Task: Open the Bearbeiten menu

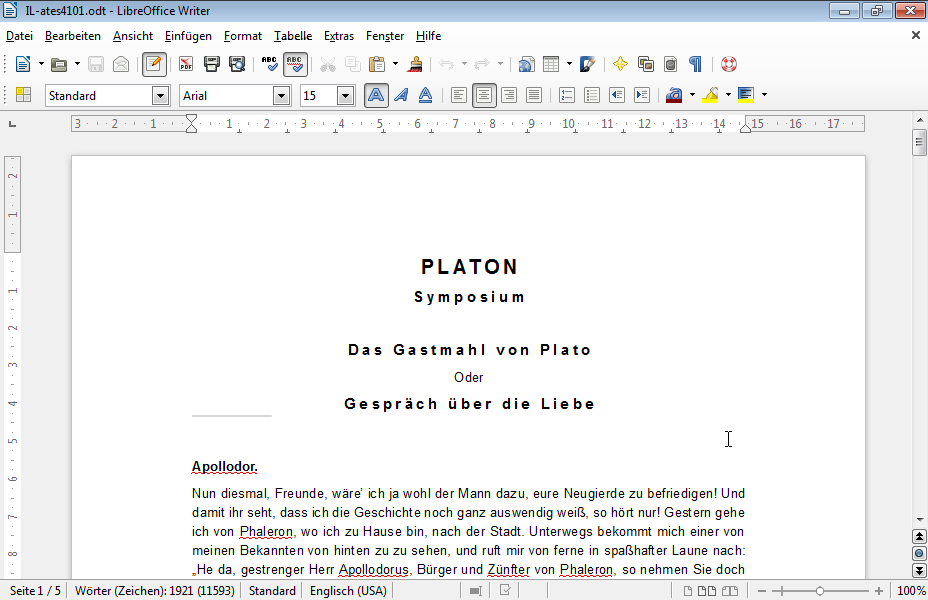Action: point(73,36)
